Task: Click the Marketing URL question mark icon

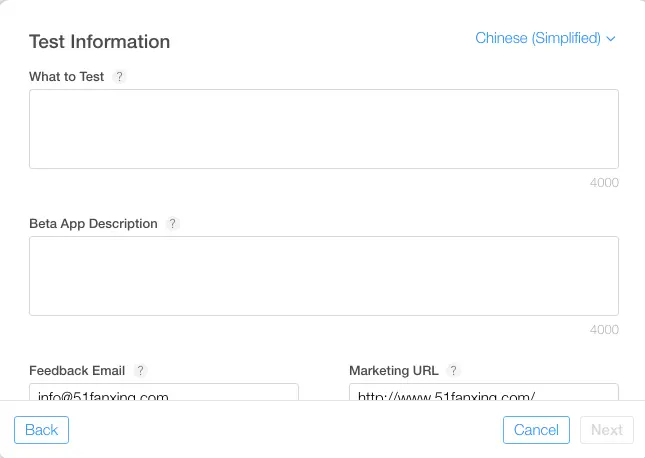Action: (453, 370)
